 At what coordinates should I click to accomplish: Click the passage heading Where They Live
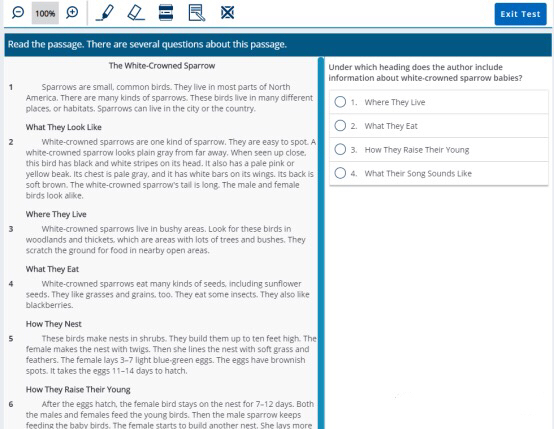click(x=56, y=214)
